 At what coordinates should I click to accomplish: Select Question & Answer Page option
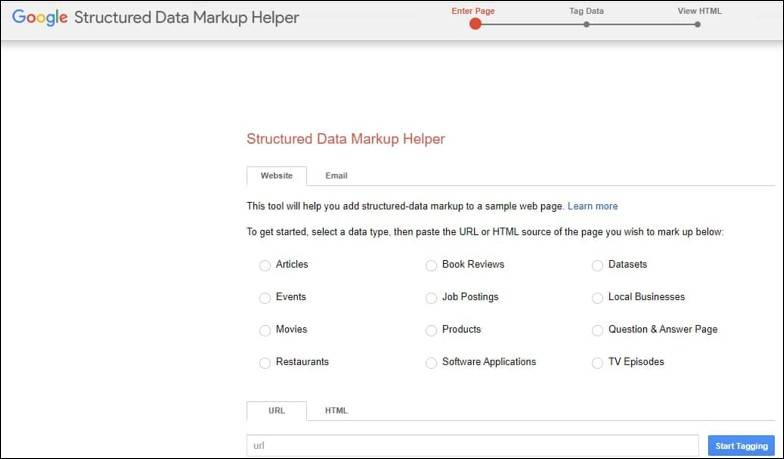(x=597, y=330)
